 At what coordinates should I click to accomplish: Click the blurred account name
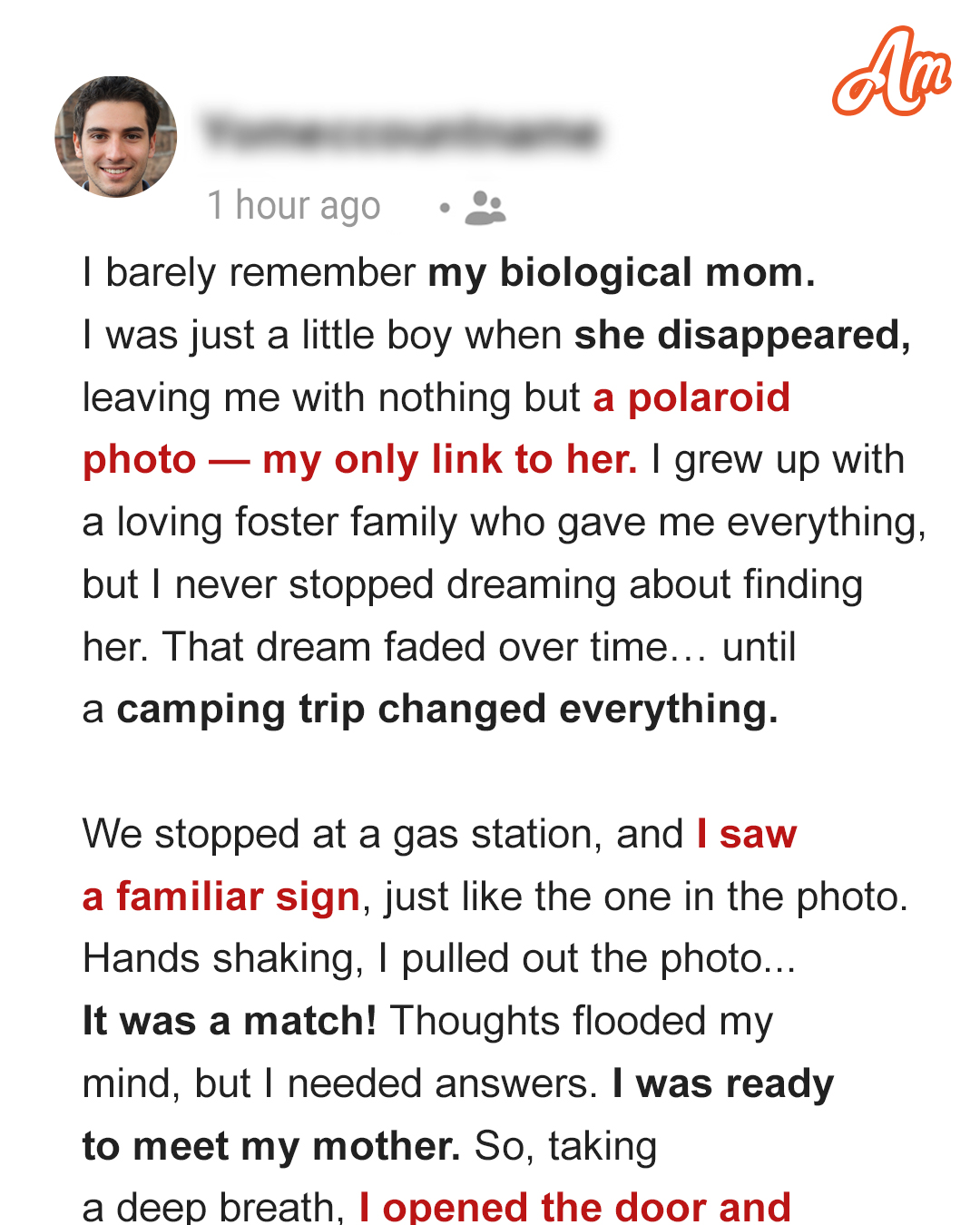click(402, 132)
